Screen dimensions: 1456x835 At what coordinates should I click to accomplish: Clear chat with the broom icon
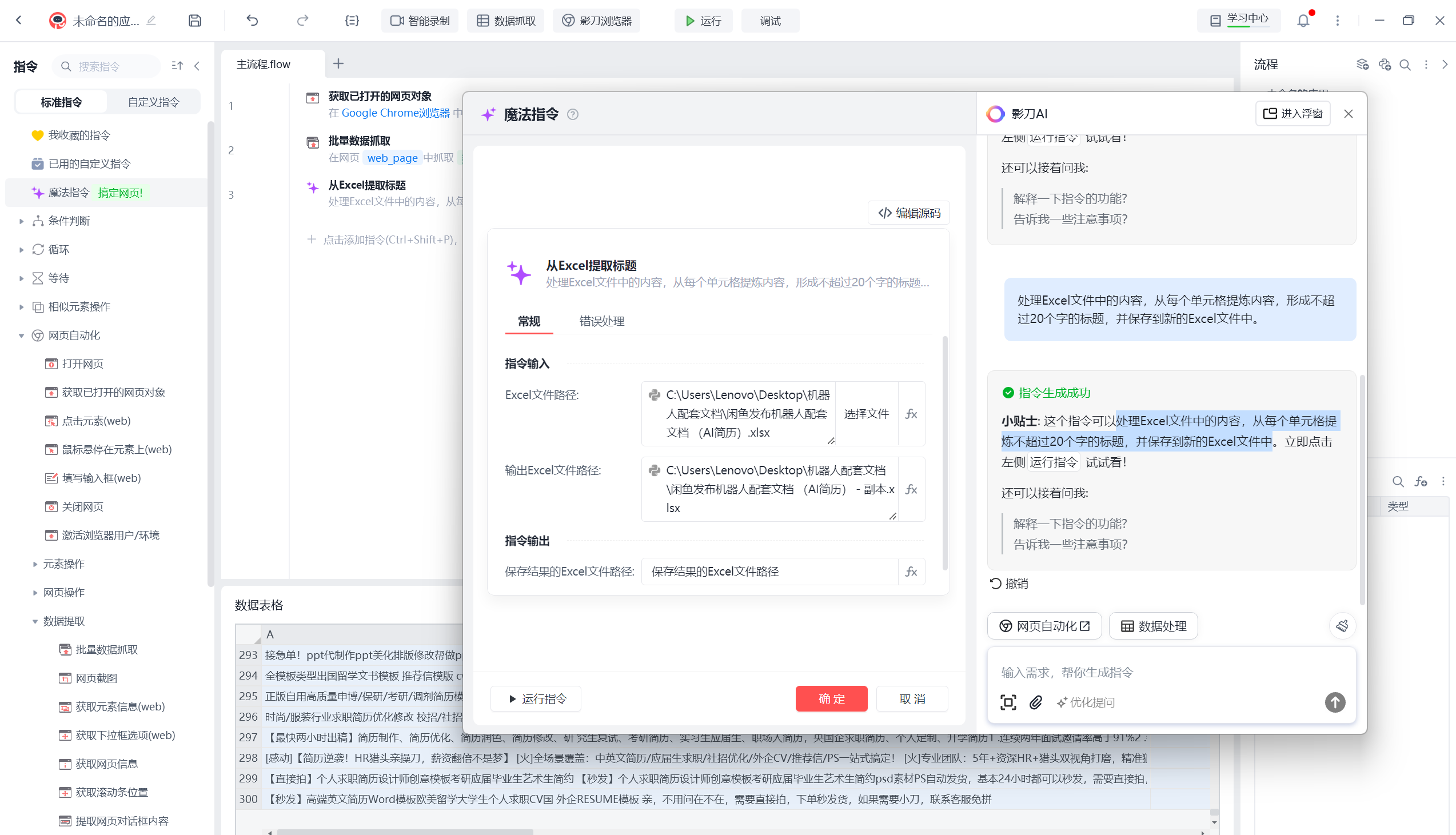point(1342,626)
